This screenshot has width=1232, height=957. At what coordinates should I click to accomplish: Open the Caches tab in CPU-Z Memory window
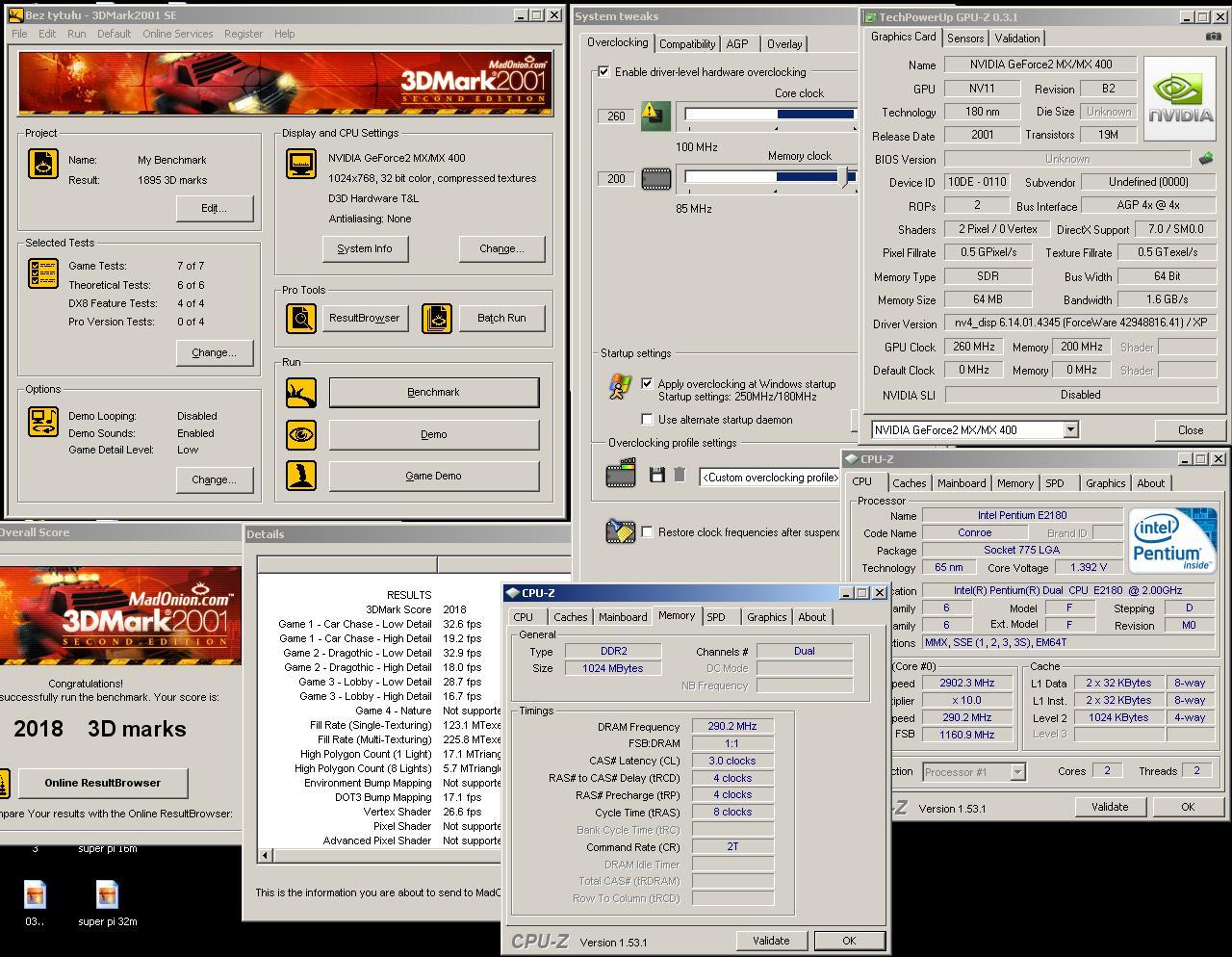tap(570, 617)
